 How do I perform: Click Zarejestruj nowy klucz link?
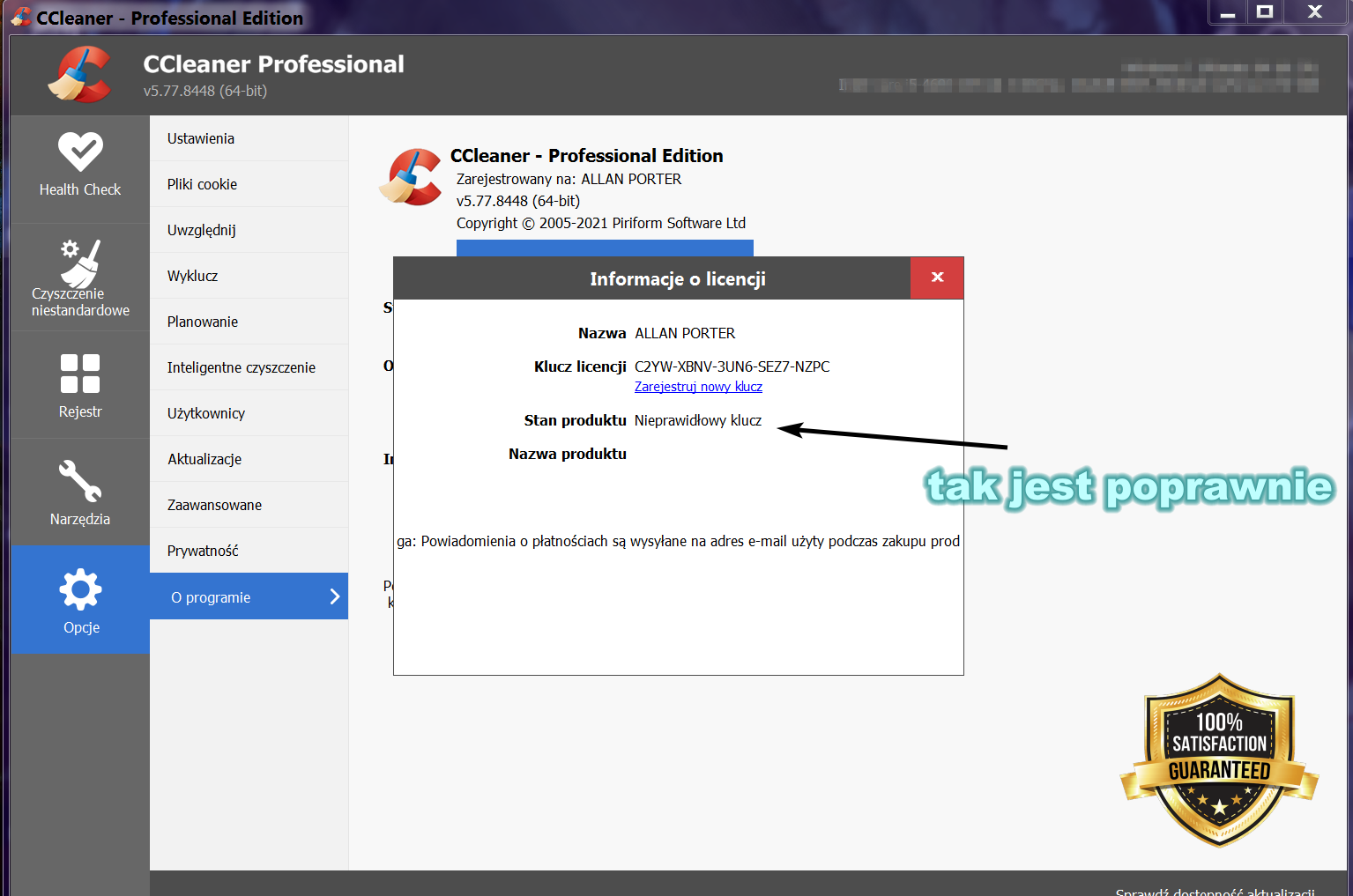coord(698,387)
